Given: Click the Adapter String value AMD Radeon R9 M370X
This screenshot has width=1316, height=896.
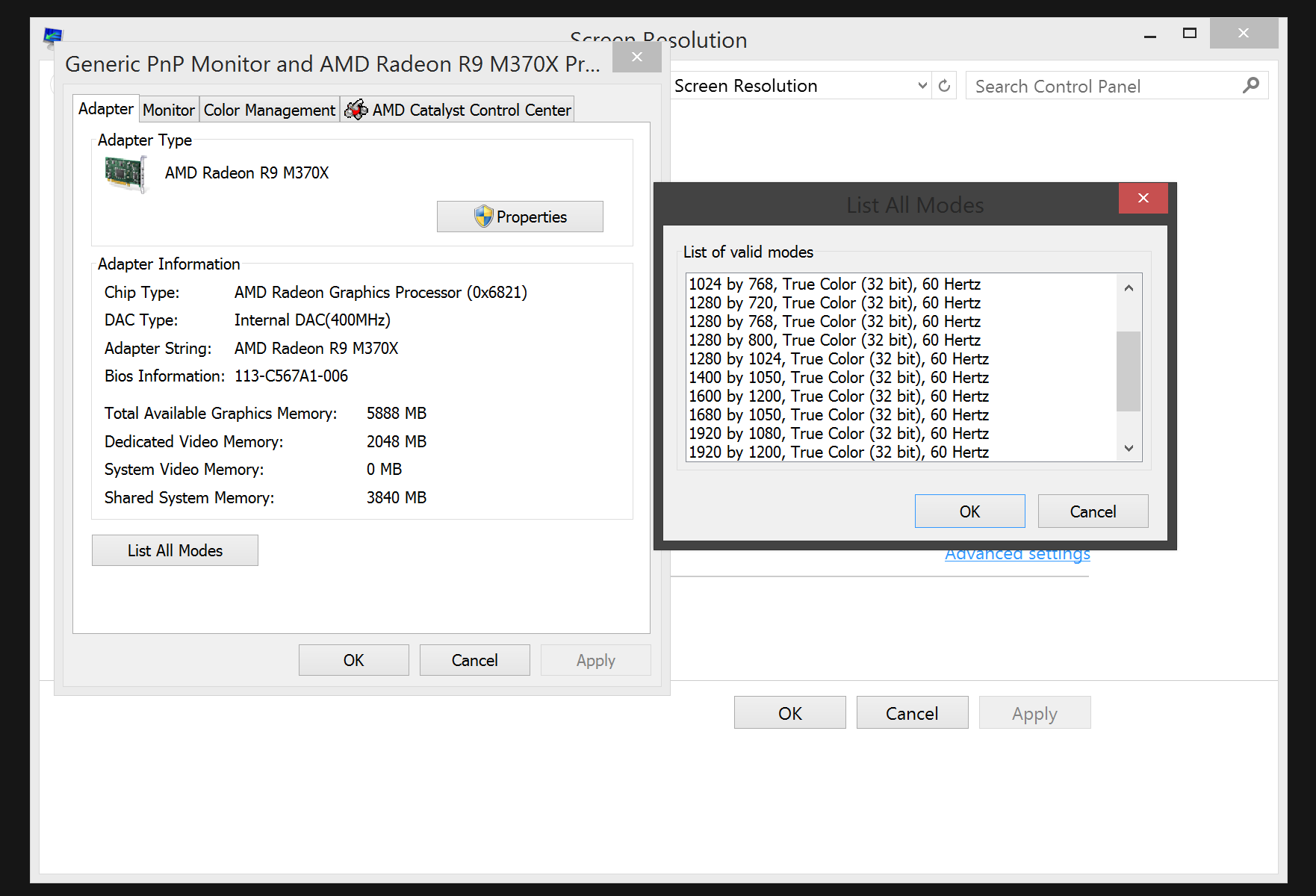Looking at the screenshot, I should (x=317, y=349).
